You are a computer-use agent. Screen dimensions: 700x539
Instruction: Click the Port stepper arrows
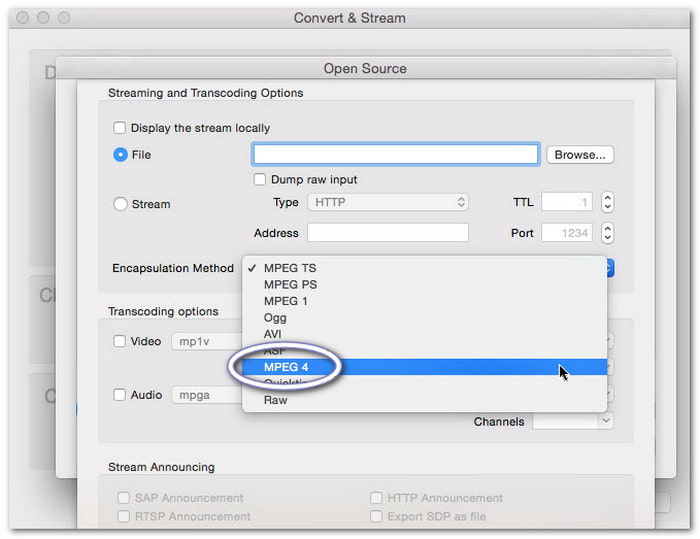pyautogui.click(x=607, y=233)
